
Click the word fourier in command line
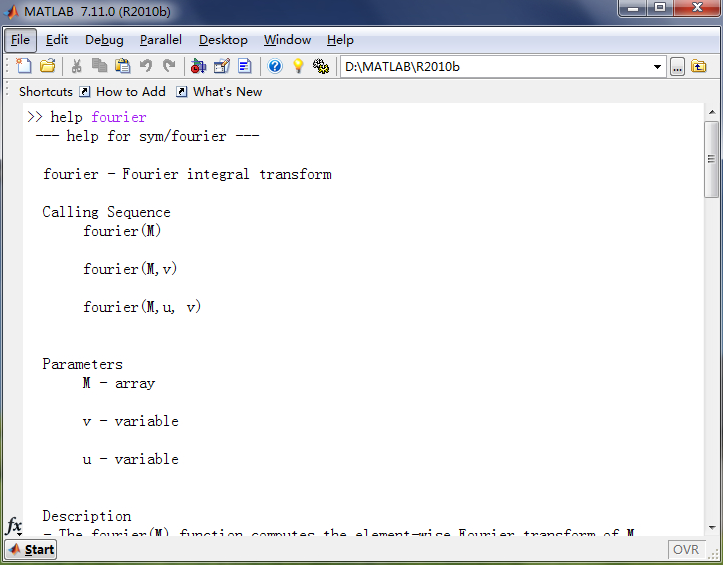[x=119, y=117]
